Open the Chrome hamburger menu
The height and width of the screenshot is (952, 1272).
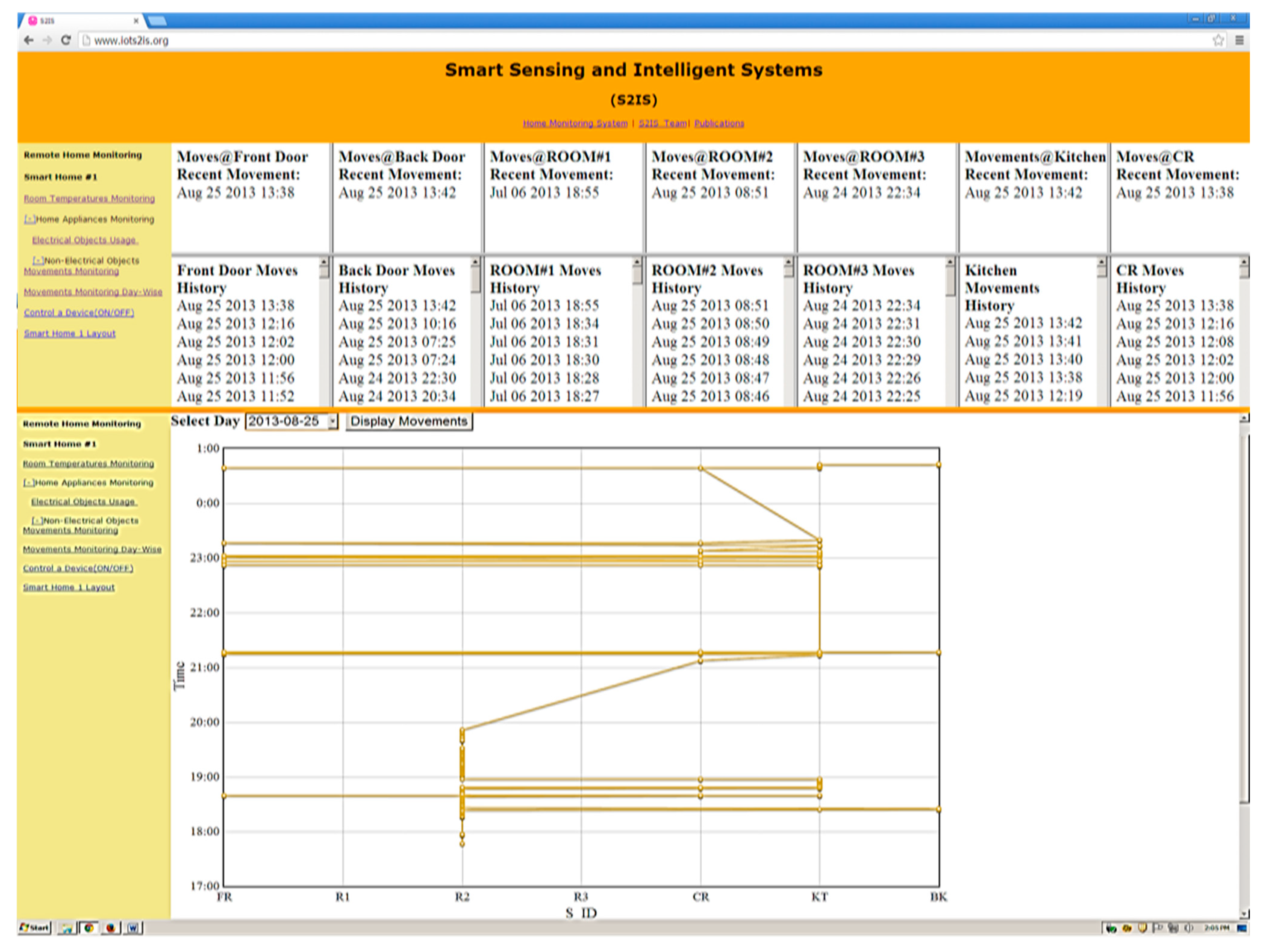pos(1239,40)
